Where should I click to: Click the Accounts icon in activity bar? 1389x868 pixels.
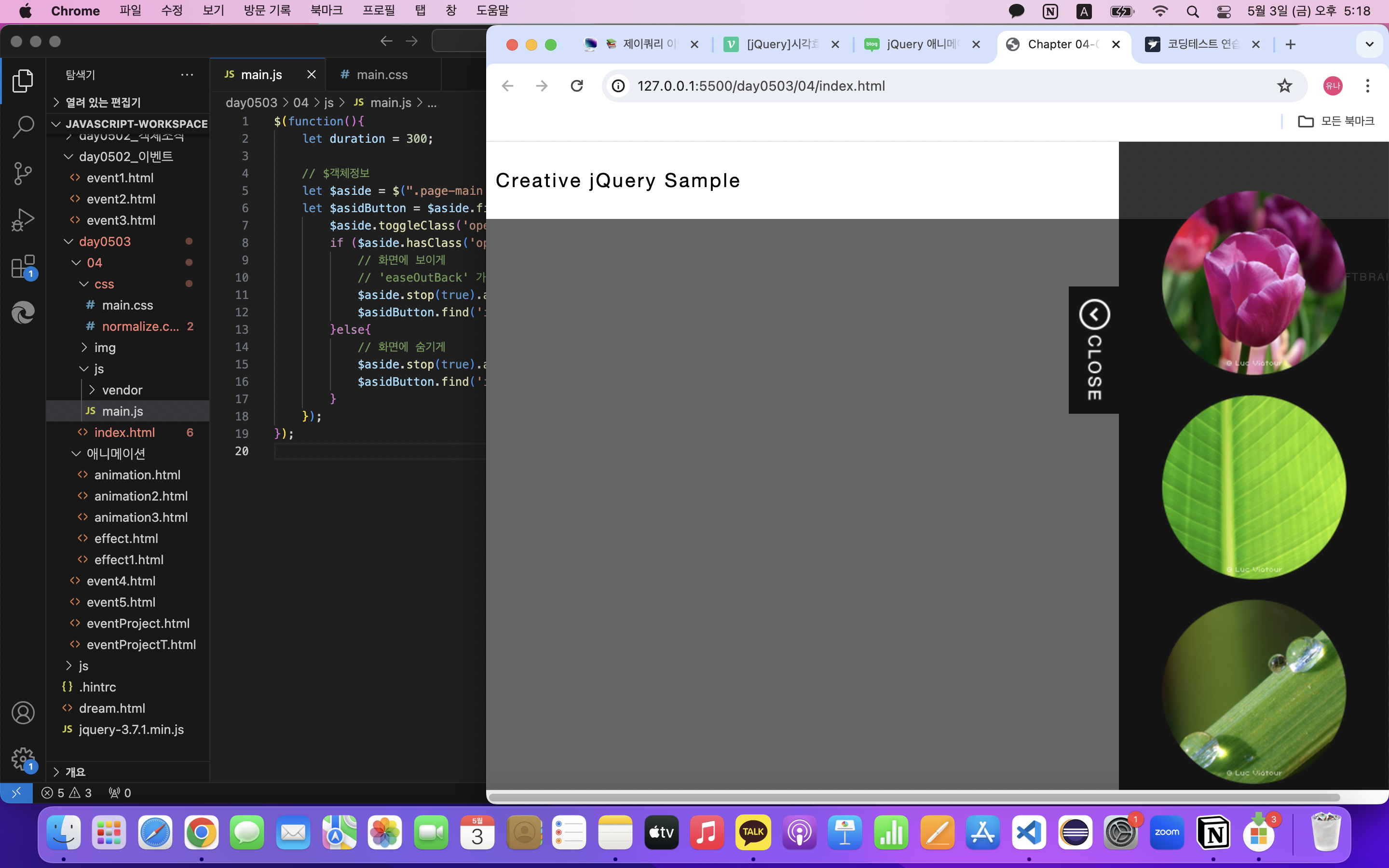[x=23, y=713]
